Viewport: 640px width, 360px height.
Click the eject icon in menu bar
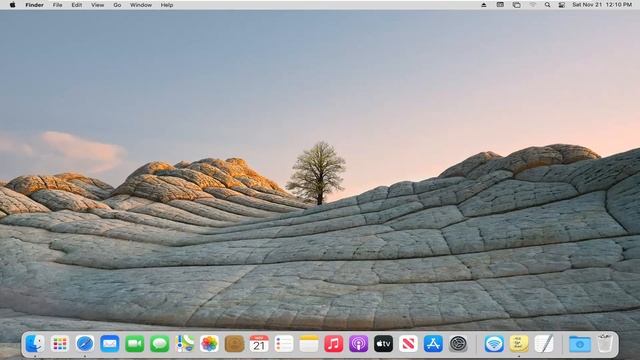coord(484,5)
